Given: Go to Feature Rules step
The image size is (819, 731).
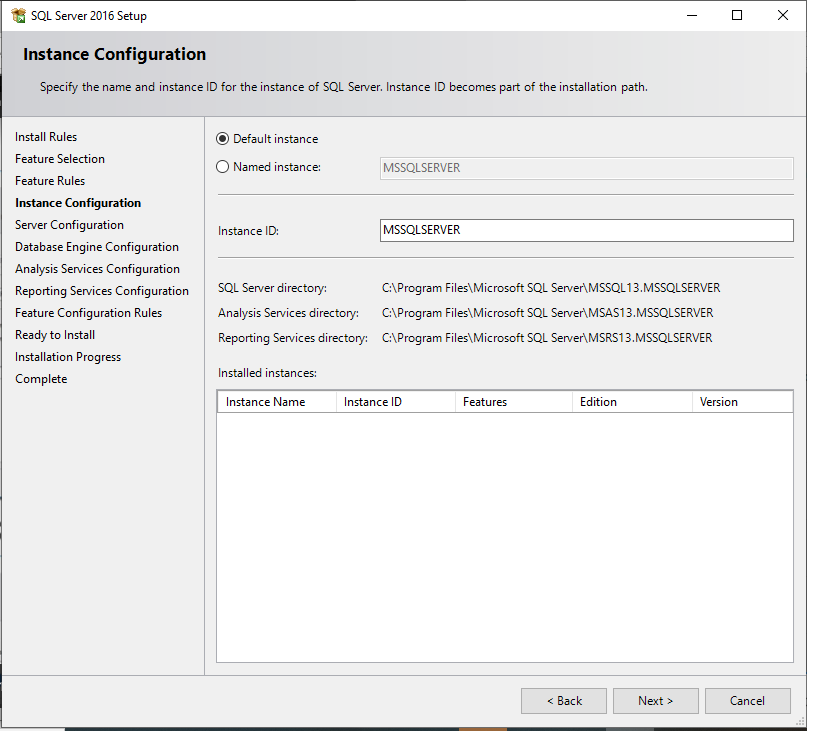Looking at the screenshot, I should [x=50, y=181].
